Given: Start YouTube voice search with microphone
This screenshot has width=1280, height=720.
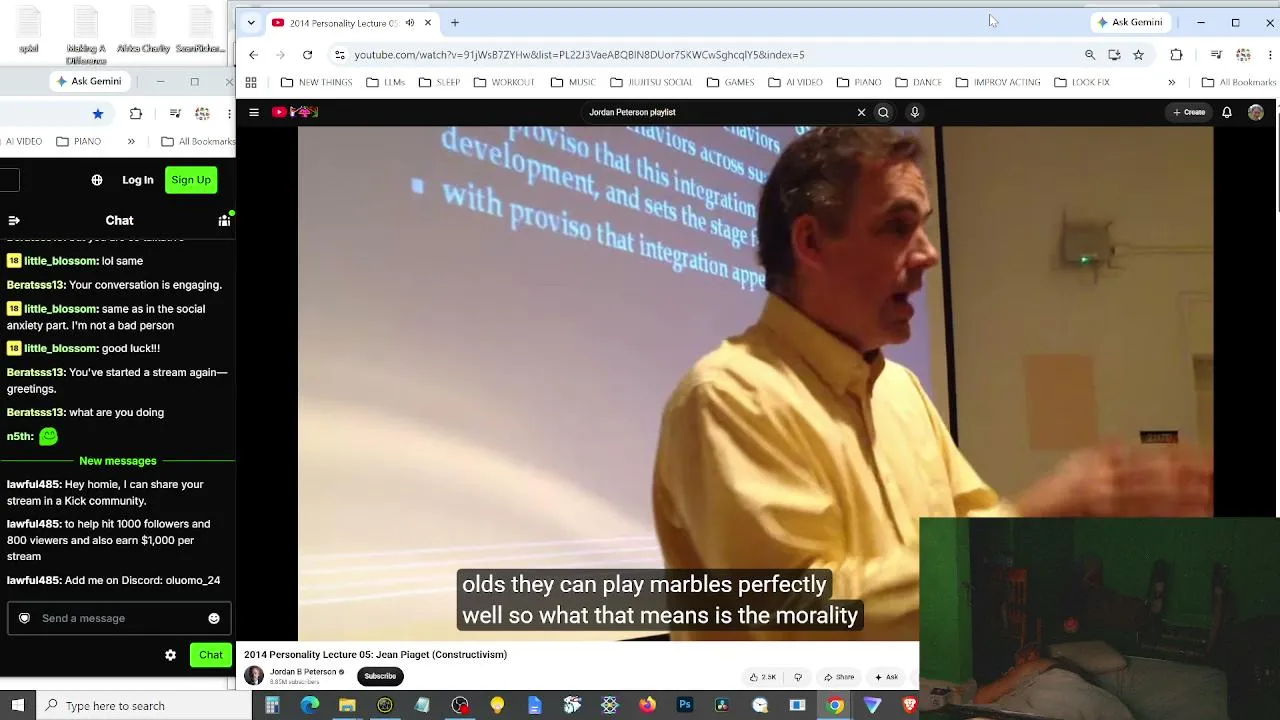Looking at the screenshot, I should 914,112.
